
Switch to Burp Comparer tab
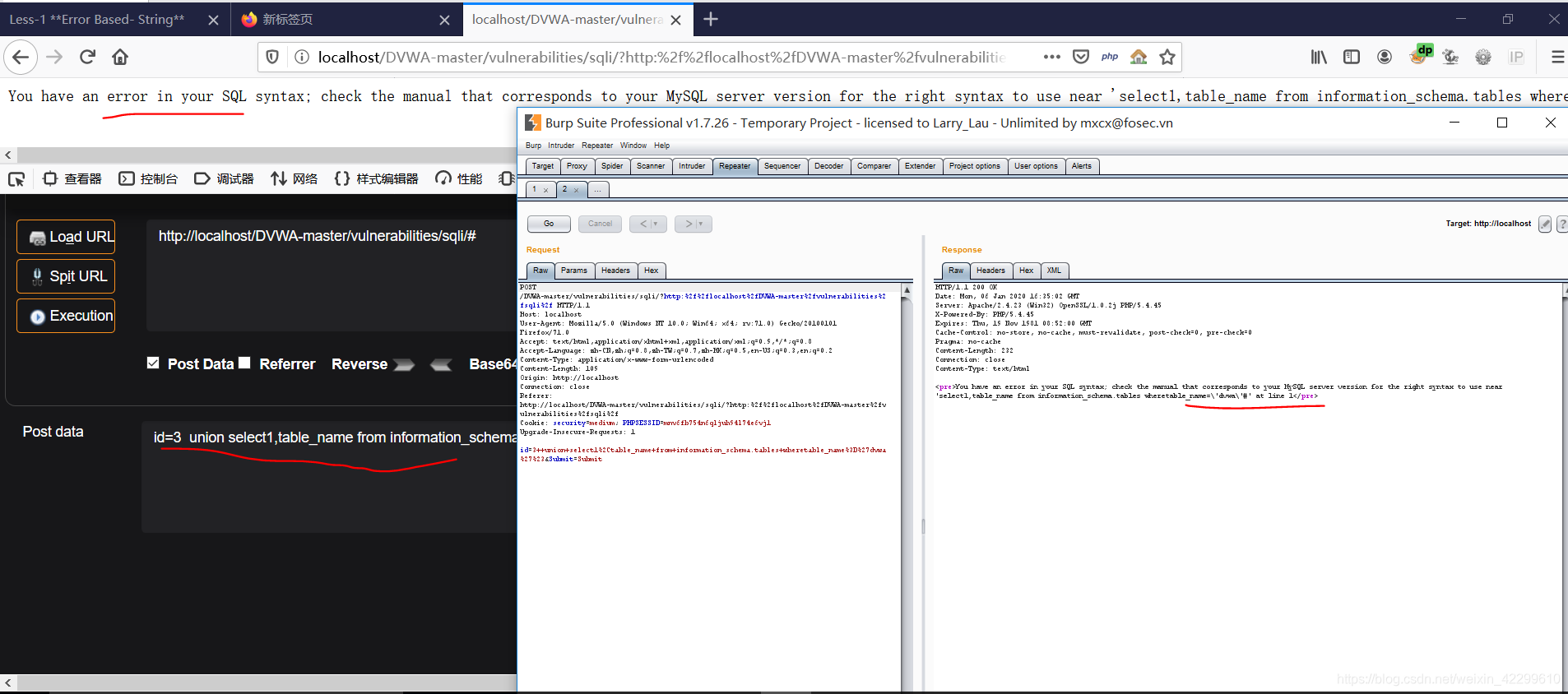(x=874, y=166)
